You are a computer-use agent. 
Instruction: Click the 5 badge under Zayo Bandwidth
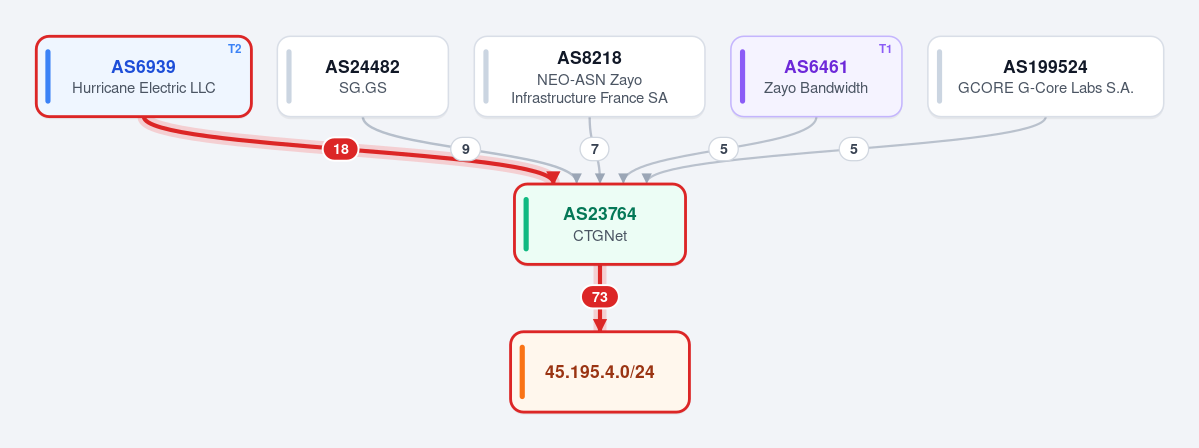coord(723,149)
